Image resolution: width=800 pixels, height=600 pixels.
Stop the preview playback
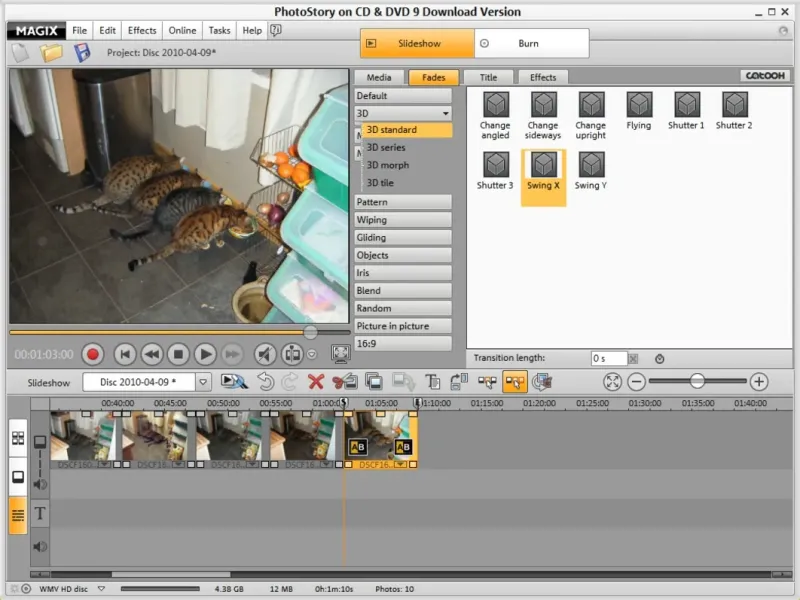pyautogui.click(x=179, y=354)
